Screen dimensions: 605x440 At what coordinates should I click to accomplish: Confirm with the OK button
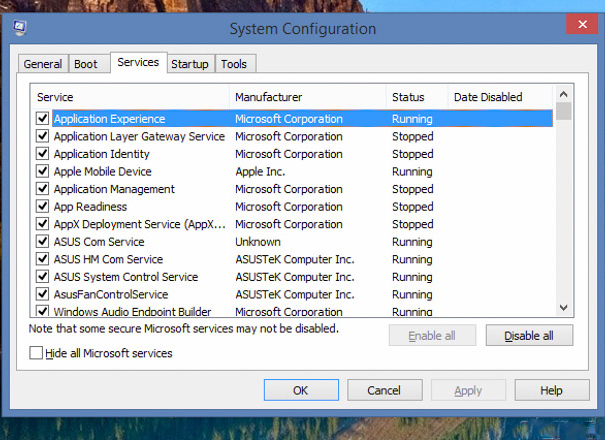pos(301,390)
